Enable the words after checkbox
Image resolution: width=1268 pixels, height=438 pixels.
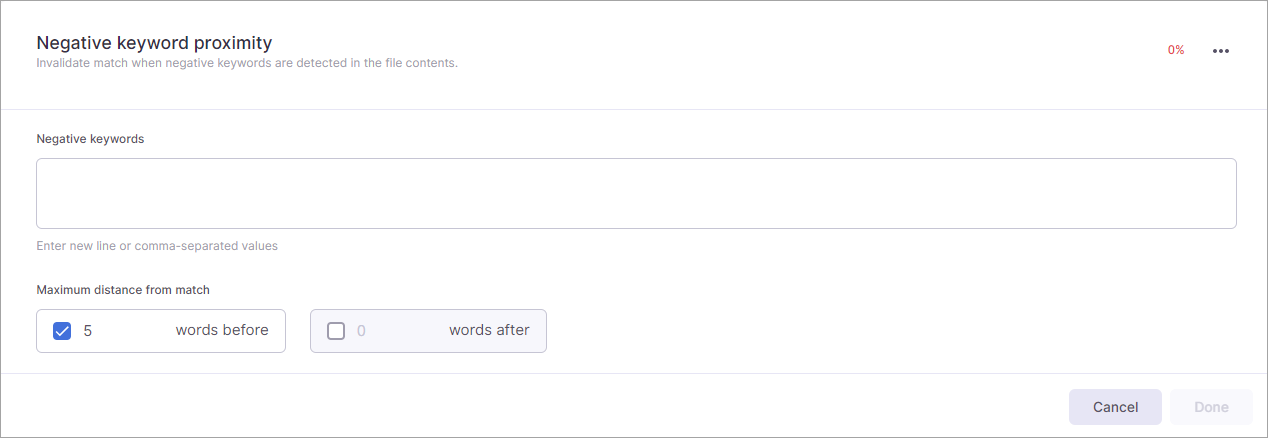[336, 331]
